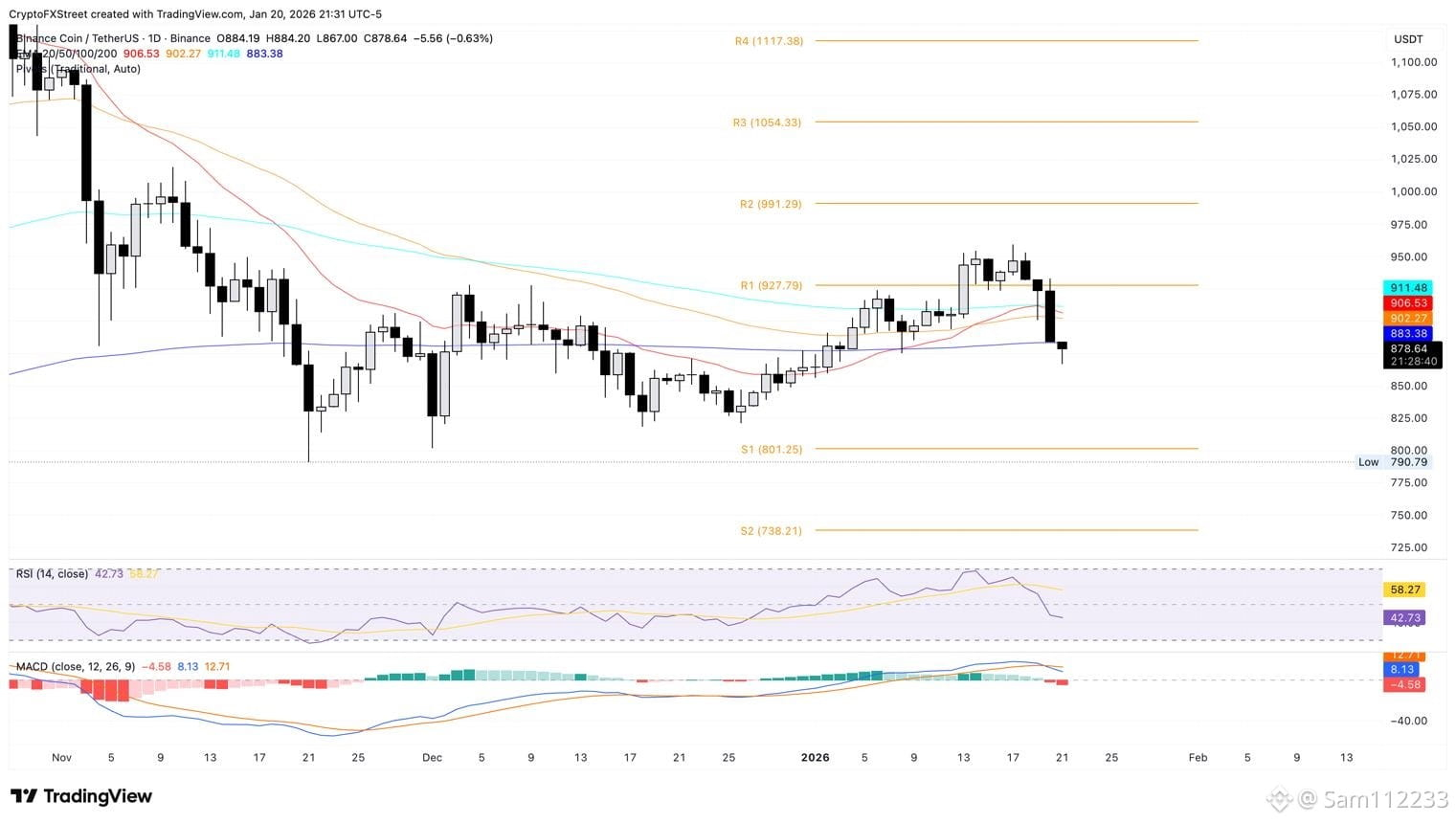The image size is (1456, 823).
Task: Click the R3 (1054.33) pivot label
Action: 767,122
